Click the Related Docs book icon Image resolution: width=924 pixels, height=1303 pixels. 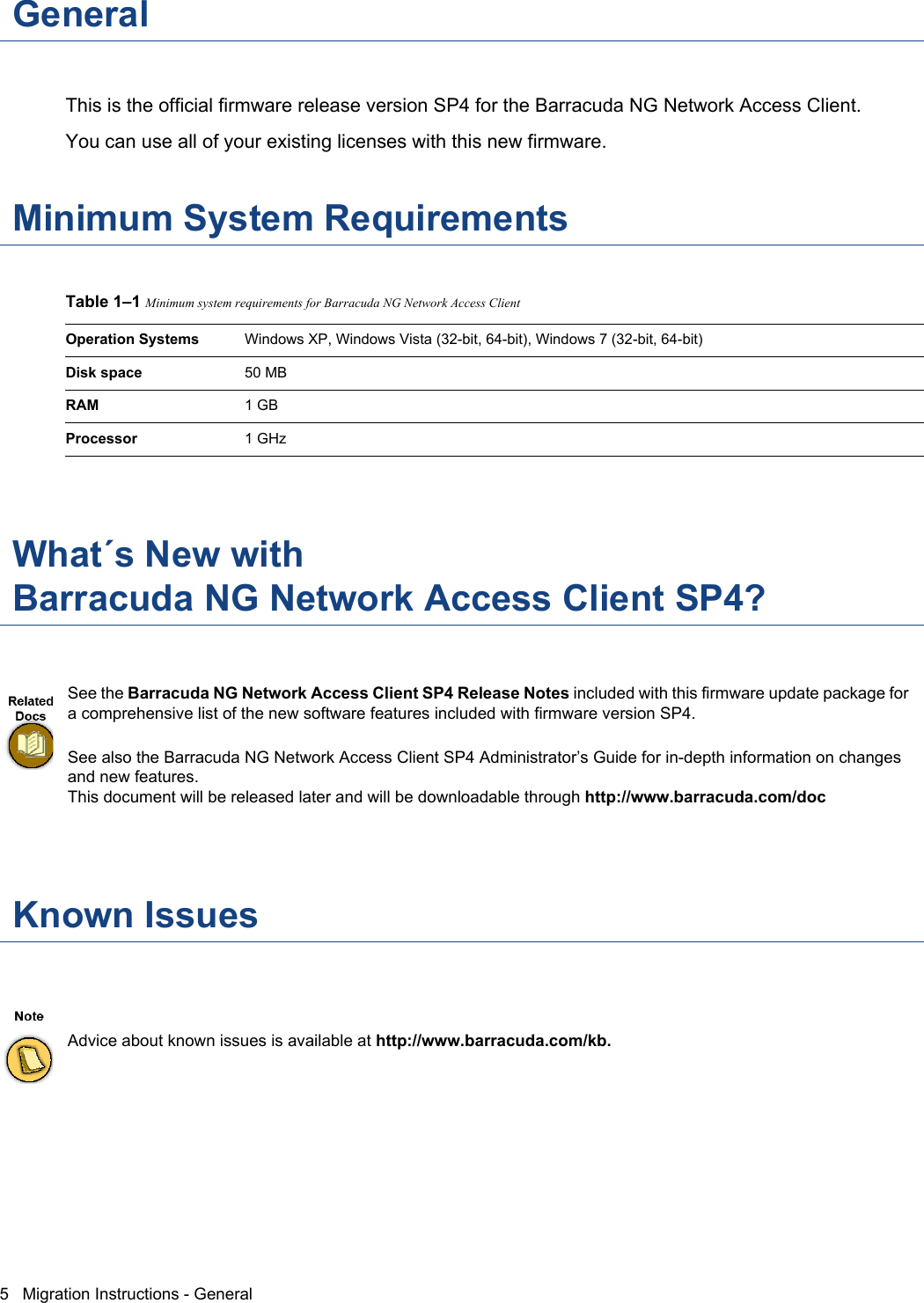(x=31, y=746)
